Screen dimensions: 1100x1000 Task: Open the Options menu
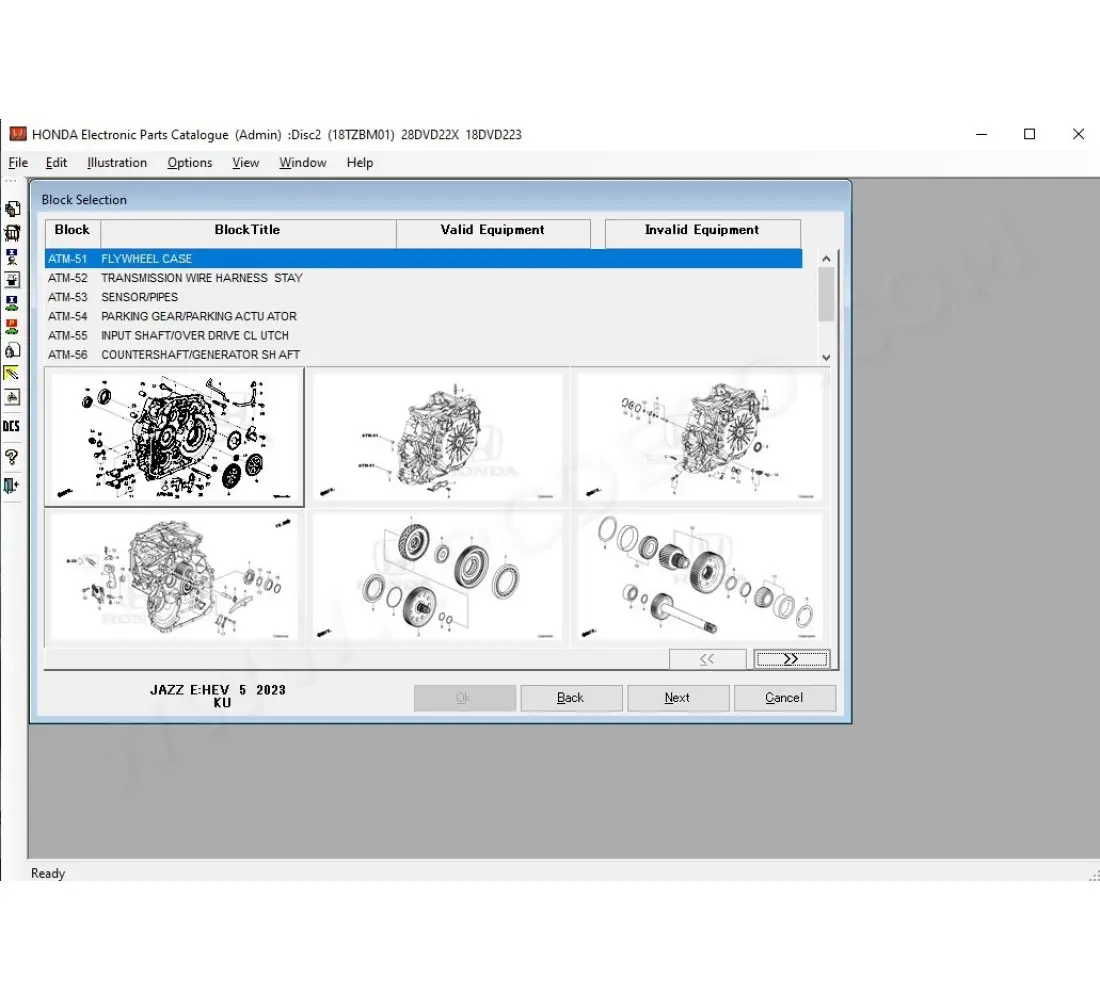189,163
